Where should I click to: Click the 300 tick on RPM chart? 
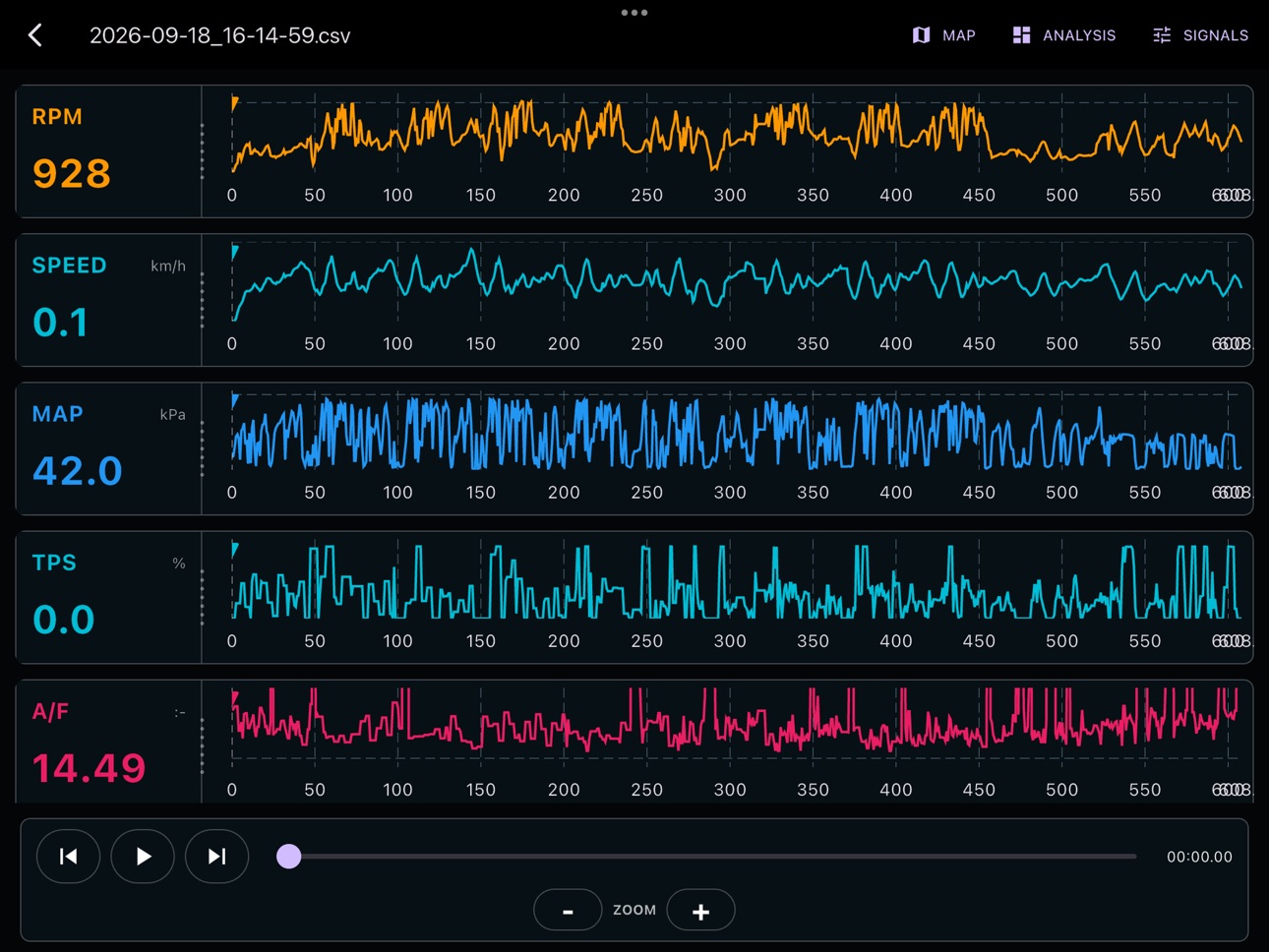tap(730, 195)
